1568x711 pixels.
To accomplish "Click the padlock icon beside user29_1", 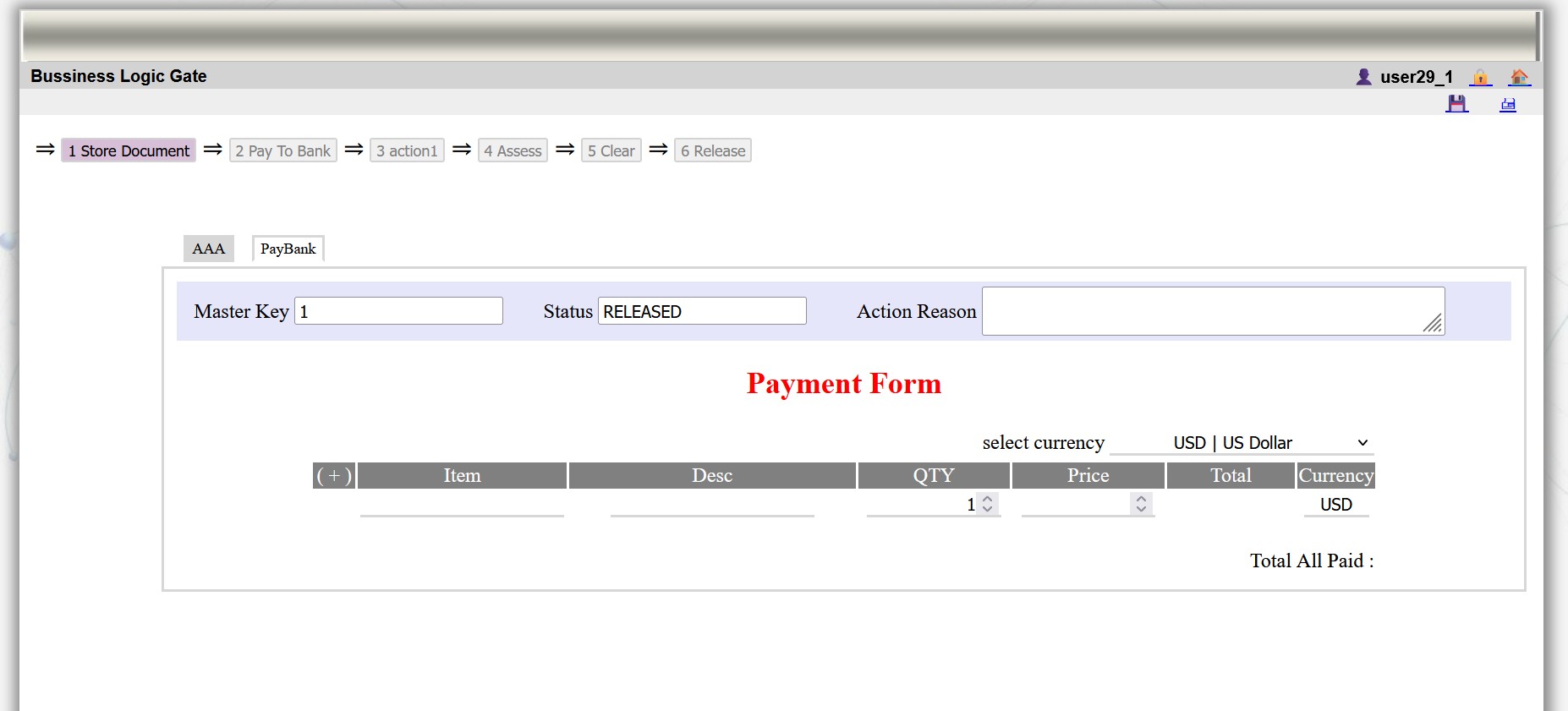I will pos(1480,77).
